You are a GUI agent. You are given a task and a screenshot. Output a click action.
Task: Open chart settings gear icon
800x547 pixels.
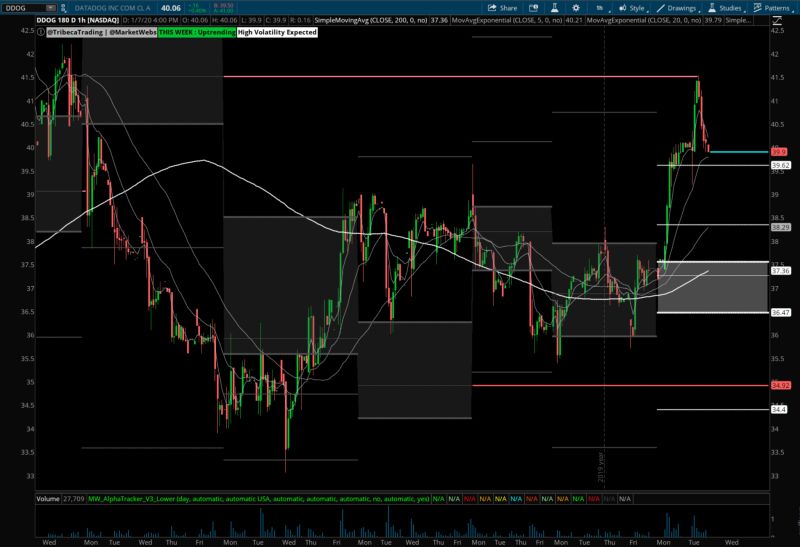[576, 8]
